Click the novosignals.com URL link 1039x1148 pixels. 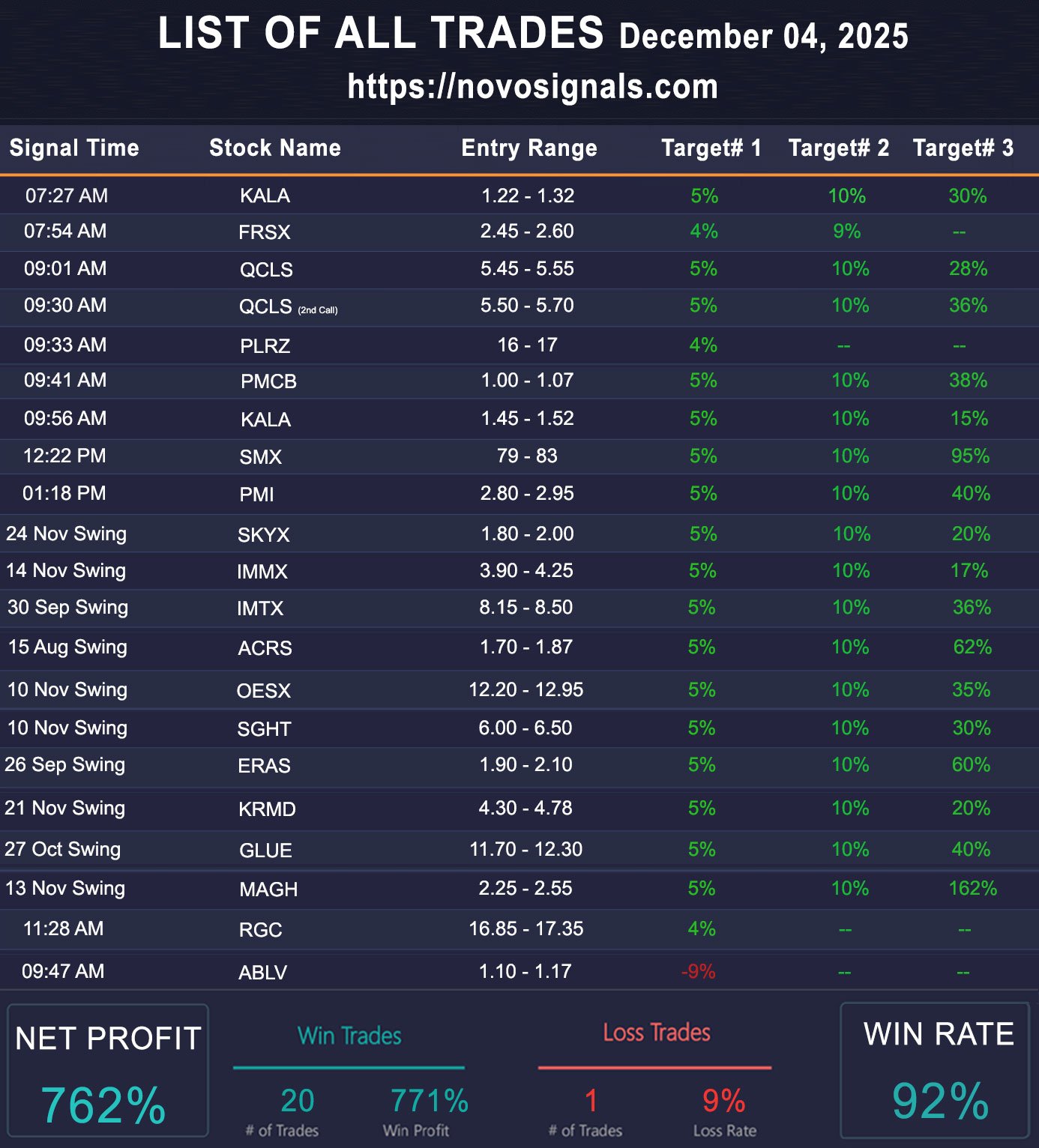coord(533,87)
